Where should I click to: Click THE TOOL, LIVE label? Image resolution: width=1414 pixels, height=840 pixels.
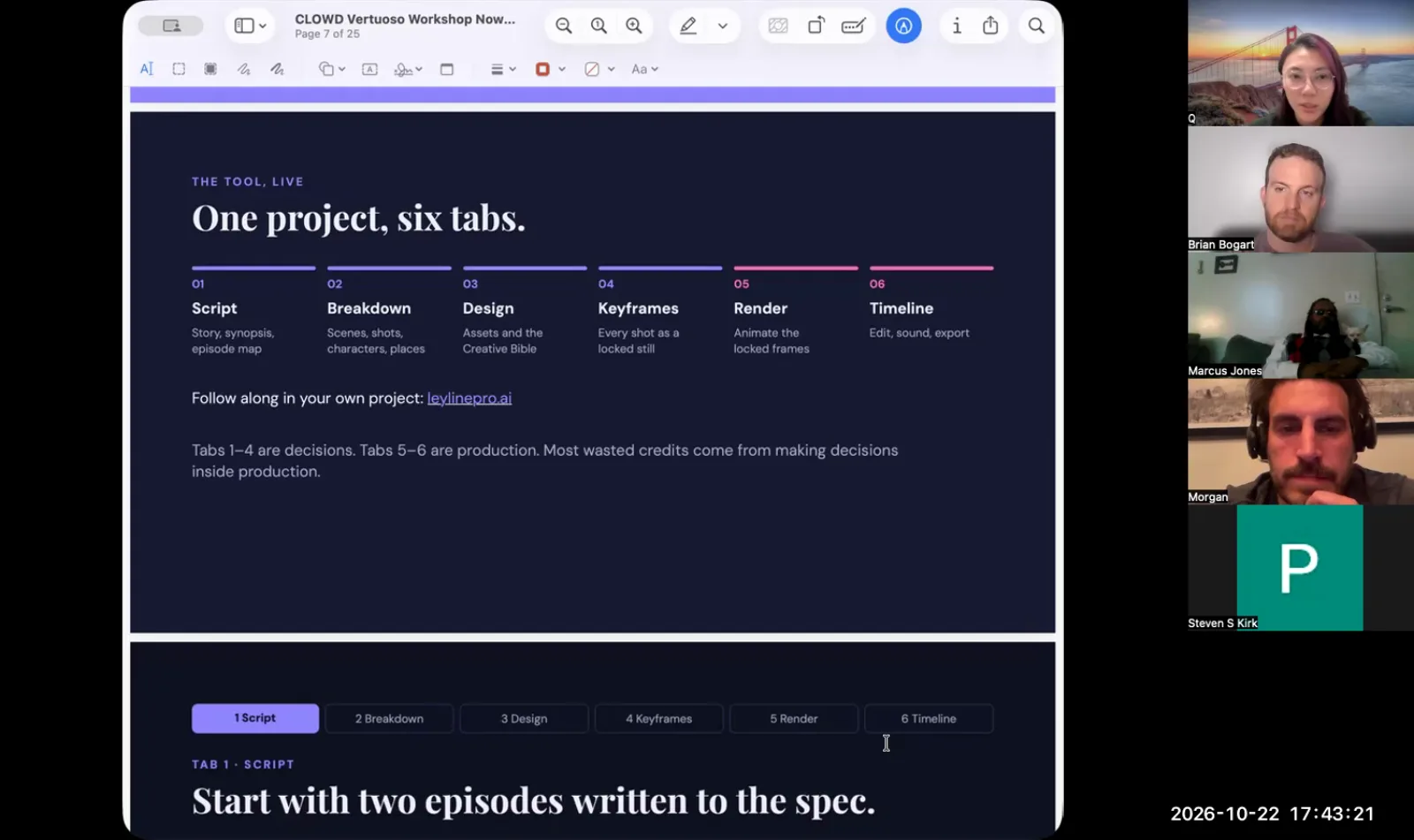pos(247,181)
